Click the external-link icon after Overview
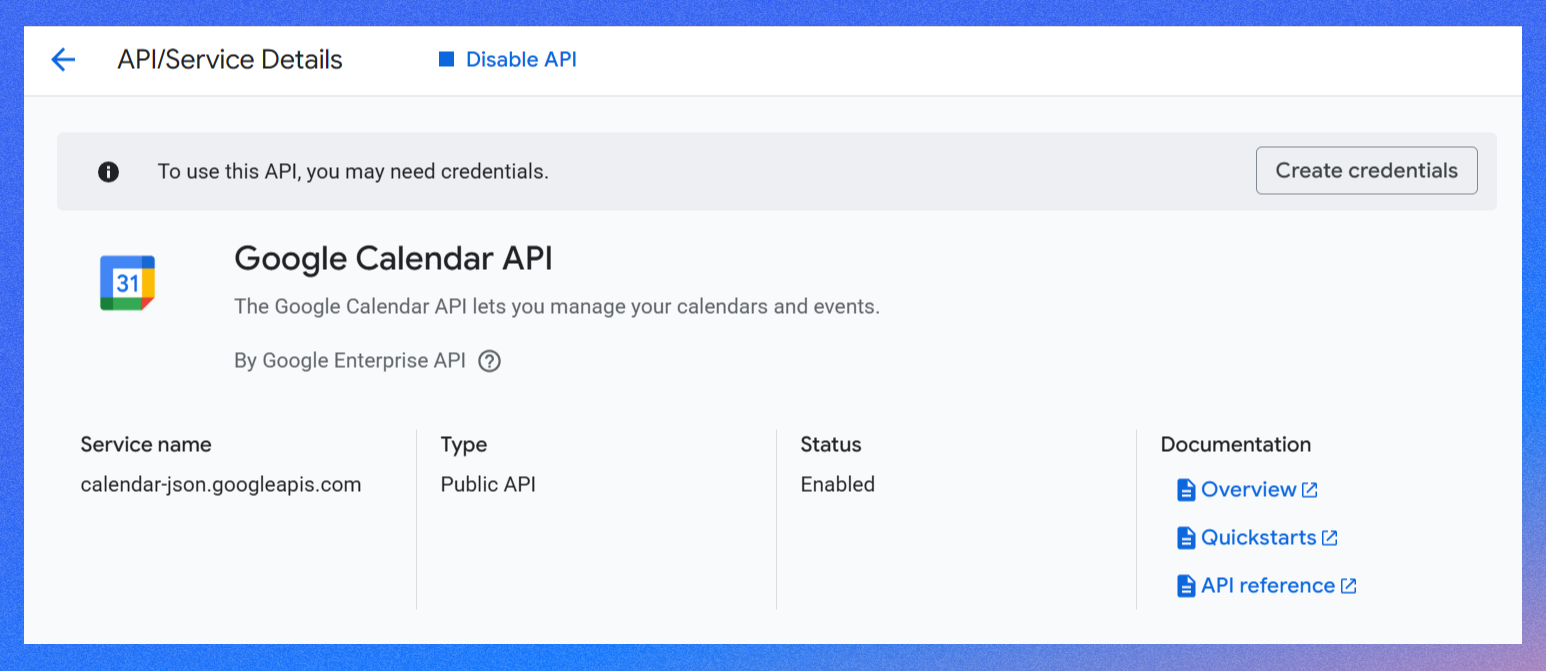 [x=1309, y=490]
